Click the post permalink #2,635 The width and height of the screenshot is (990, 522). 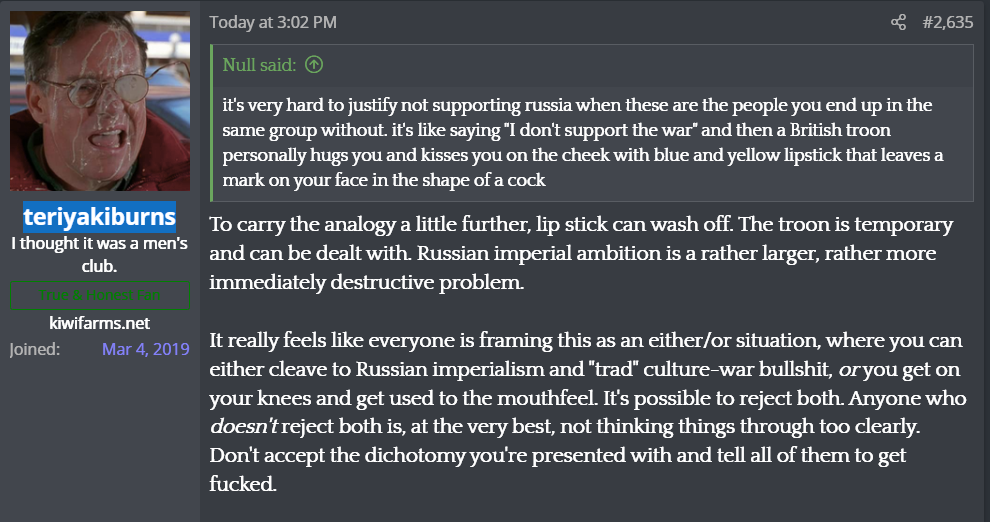click(946, 22)
